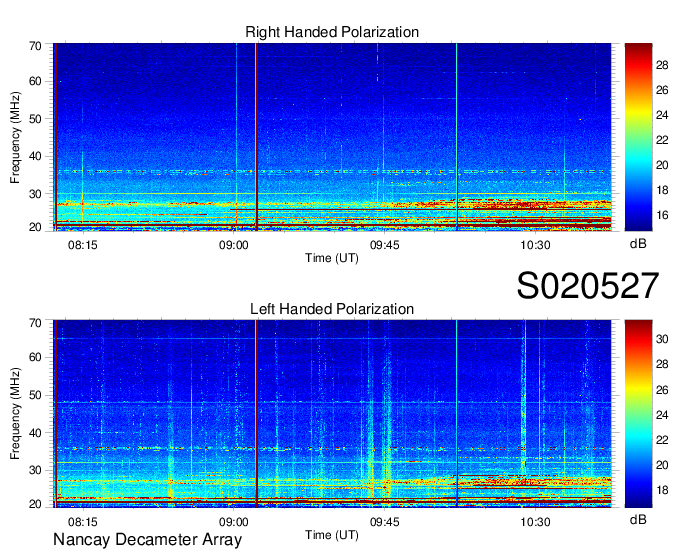Click the 20 value on bottom colorbar

662,465
